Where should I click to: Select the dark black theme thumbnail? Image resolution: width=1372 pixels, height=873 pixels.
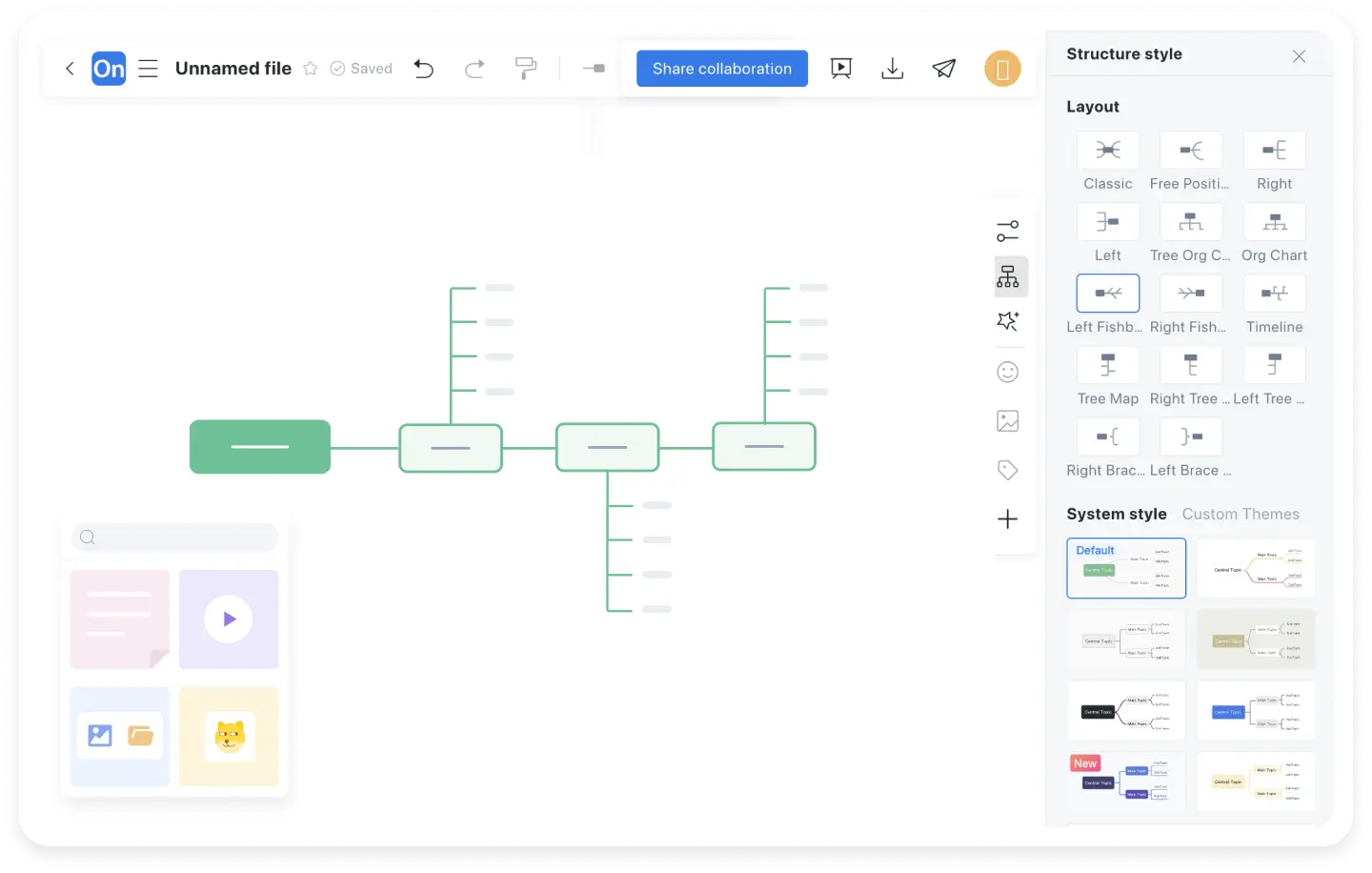click(1126, 711)
